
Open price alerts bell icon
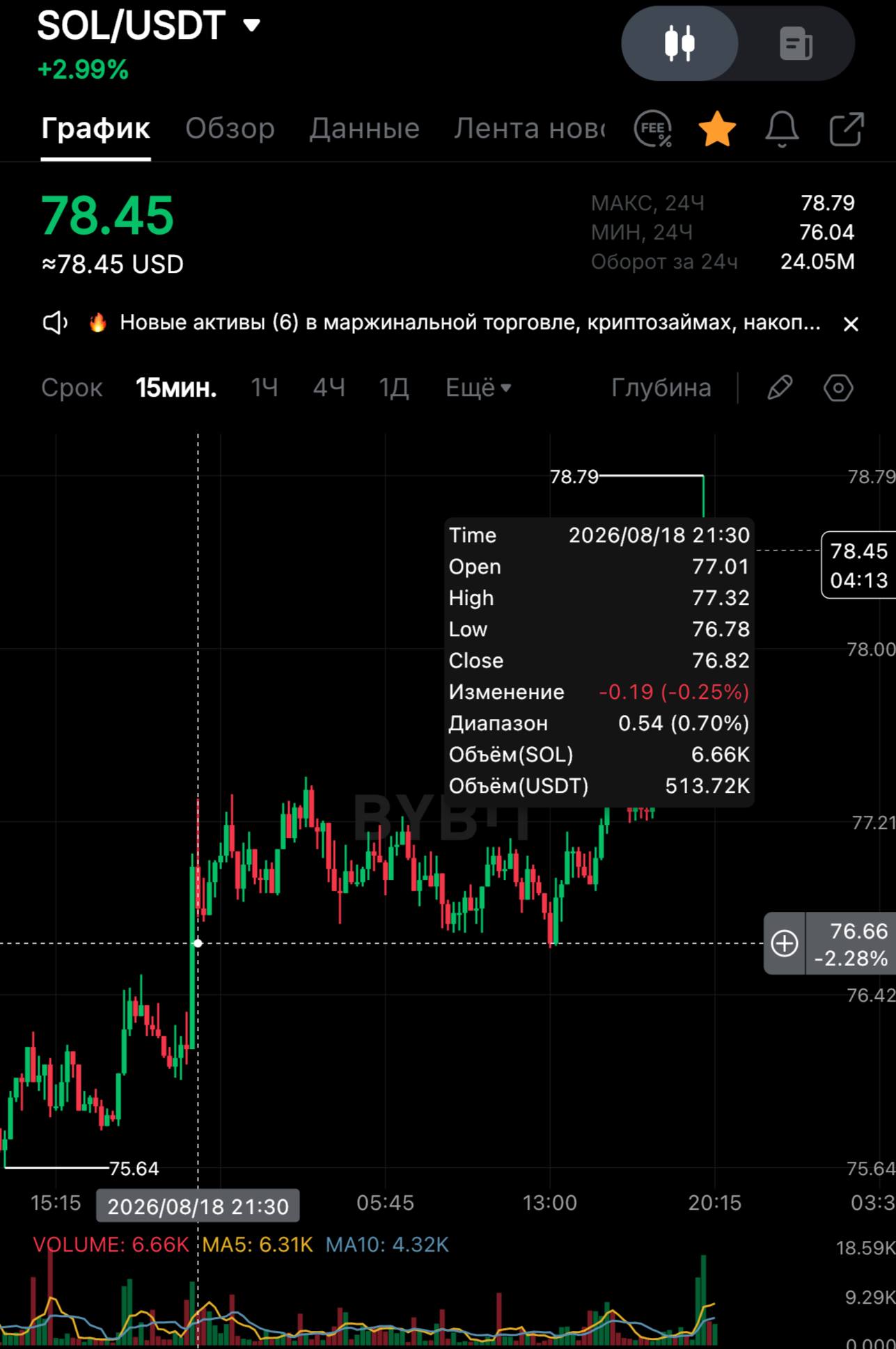coord(782,129)
